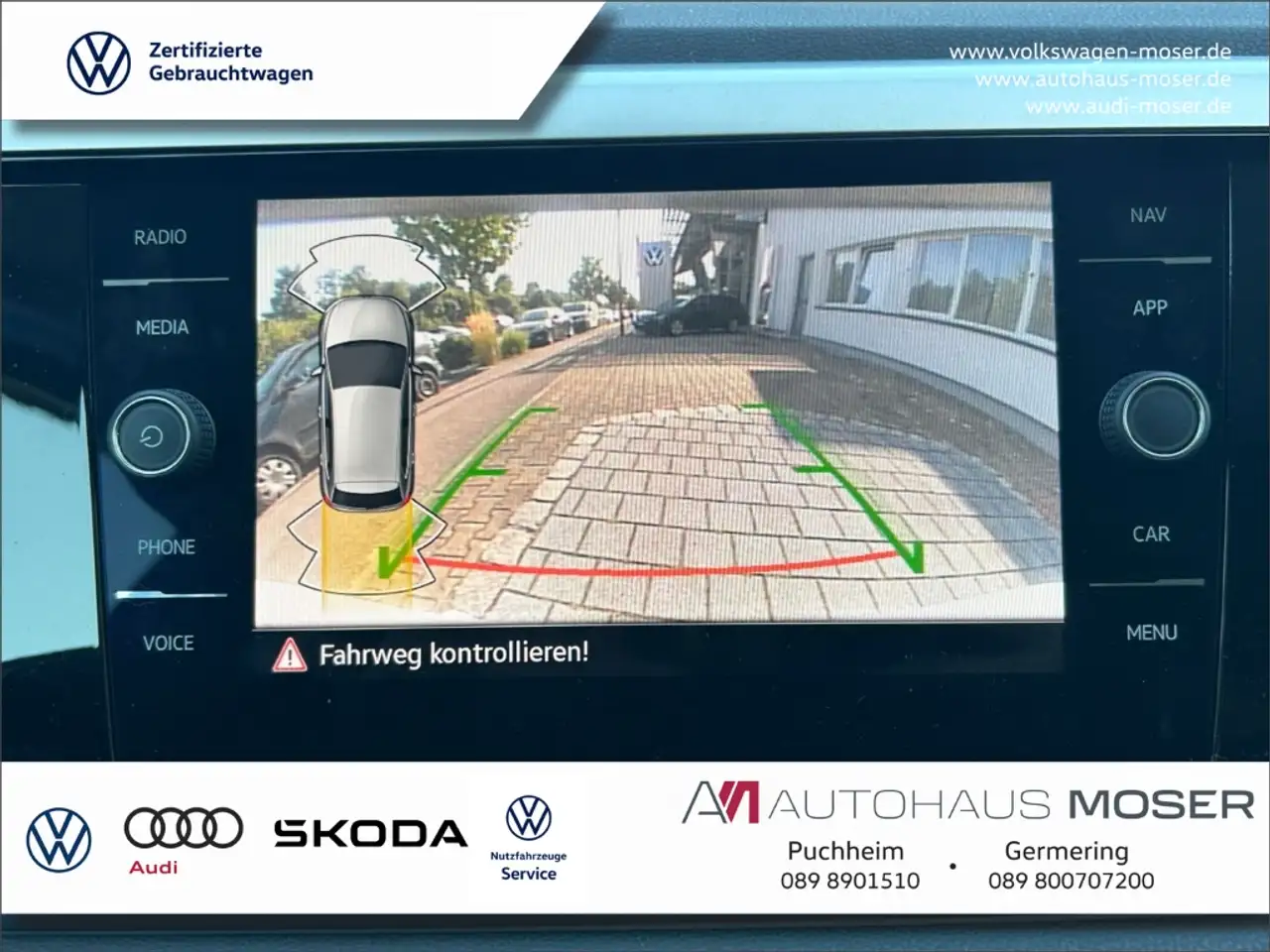This screenshot has width=1270, height=952.
Task: Click the Skoda logo
Action: pos(370,834)
